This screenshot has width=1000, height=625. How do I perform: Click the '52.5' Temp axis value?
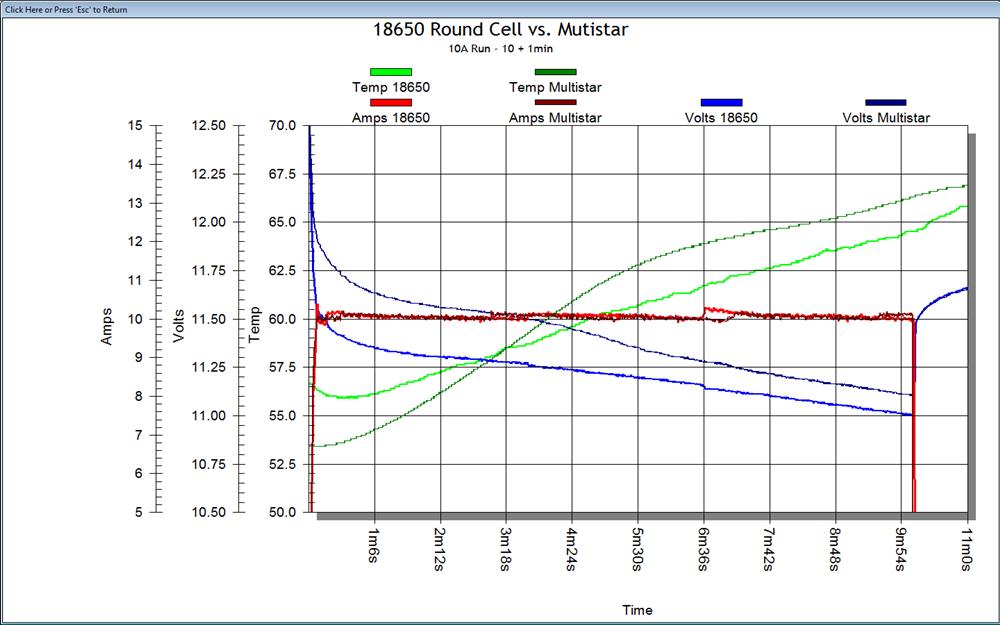(281, 464)
